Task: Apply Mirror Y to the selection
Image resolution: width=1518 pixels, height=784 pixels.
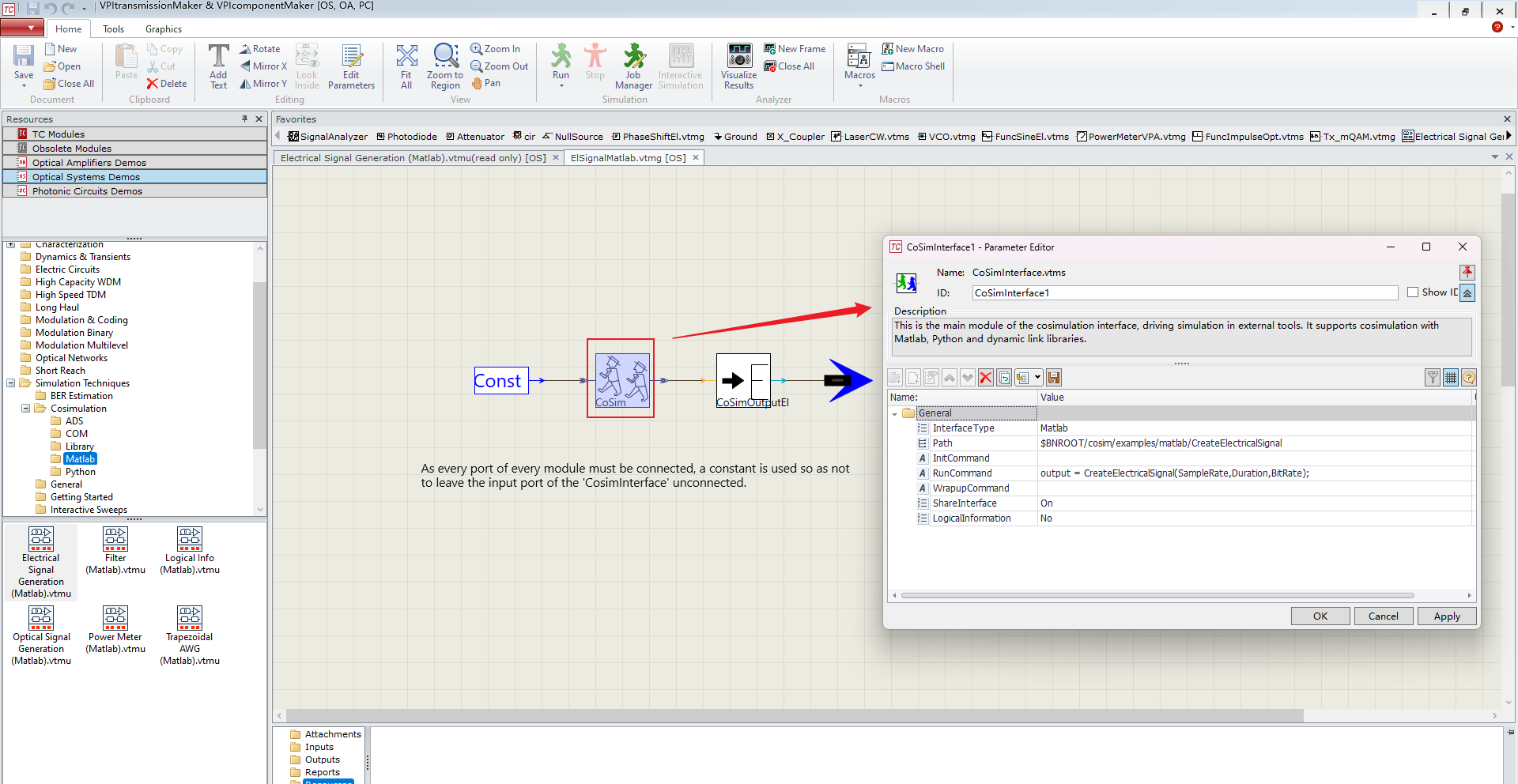Action: click(x=264, y=84)
